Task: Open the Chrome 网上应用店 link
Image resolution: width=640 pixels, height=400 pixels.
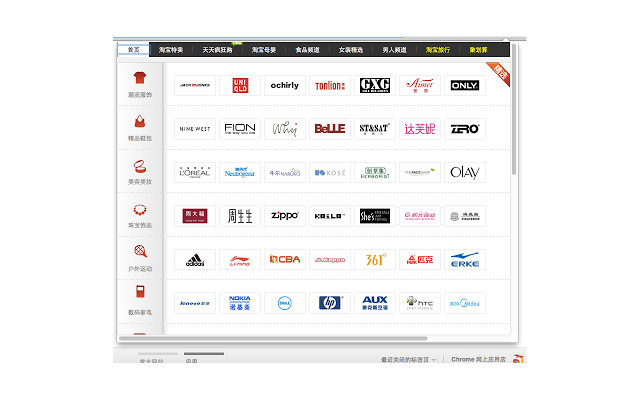Action: coord(478,359)
